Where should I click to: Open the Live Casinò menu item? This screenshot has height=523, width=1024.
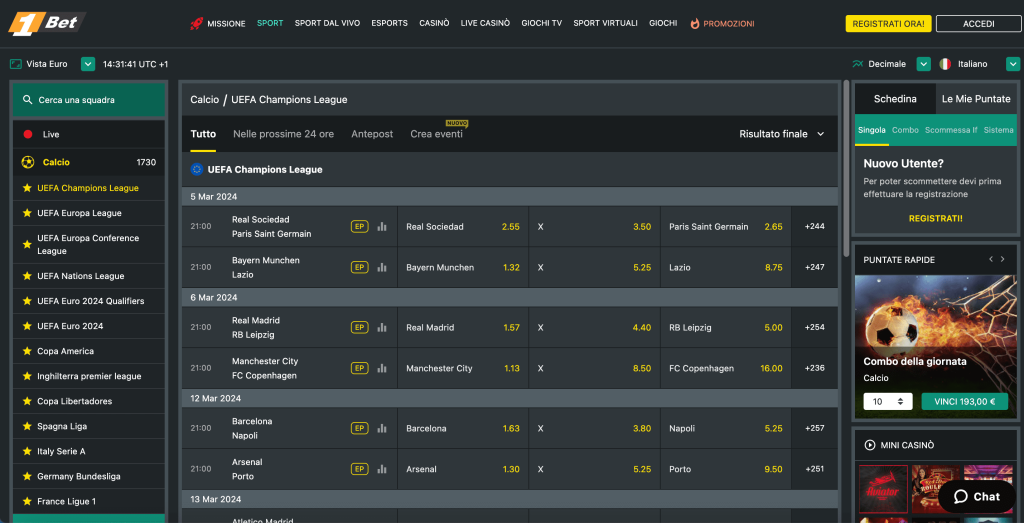(x=485, y=24)
